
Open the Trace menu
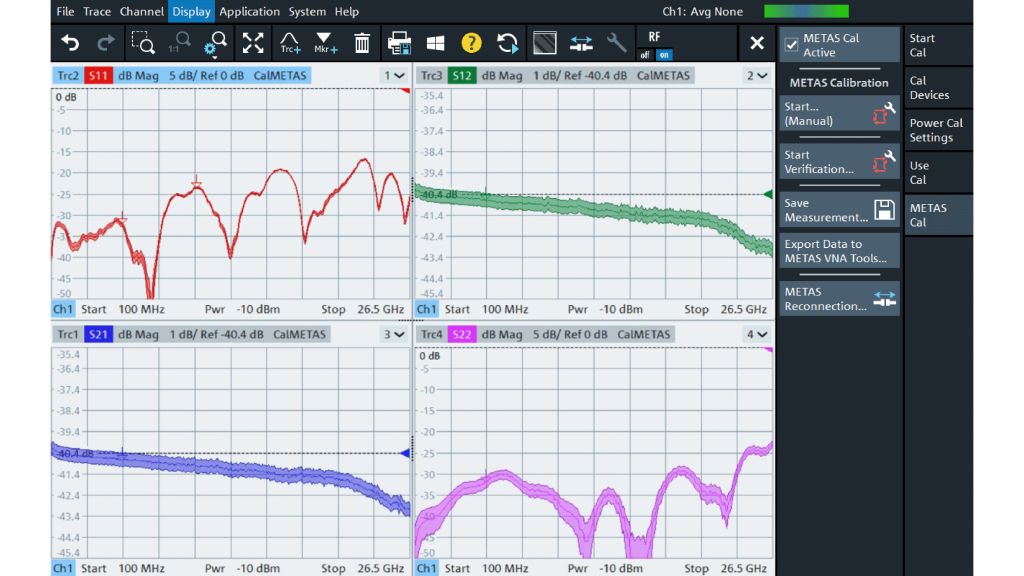pyautogui.click(x=97, y=12)
